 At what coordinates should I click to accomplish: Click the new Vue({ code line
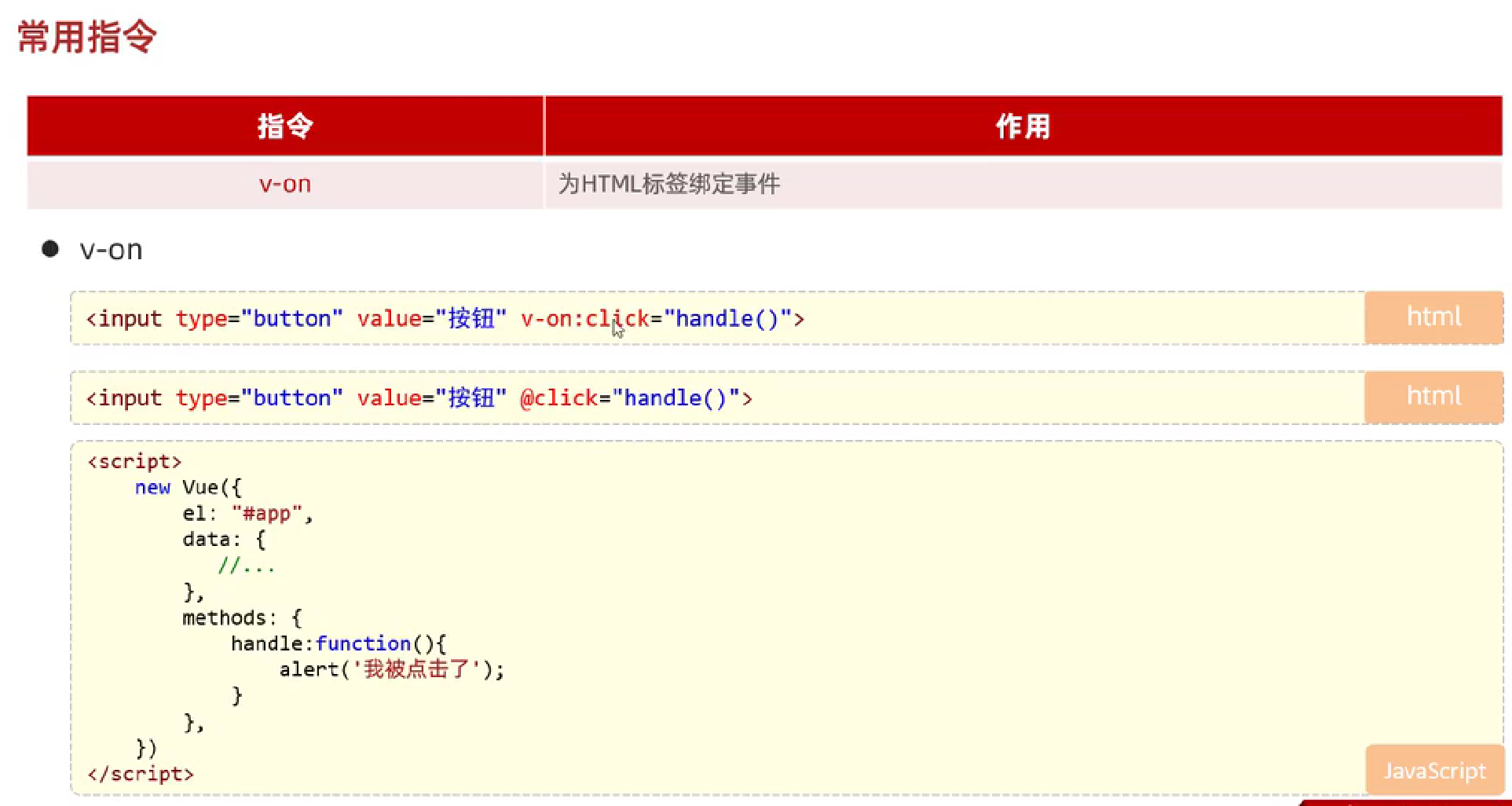coord(189,488)
